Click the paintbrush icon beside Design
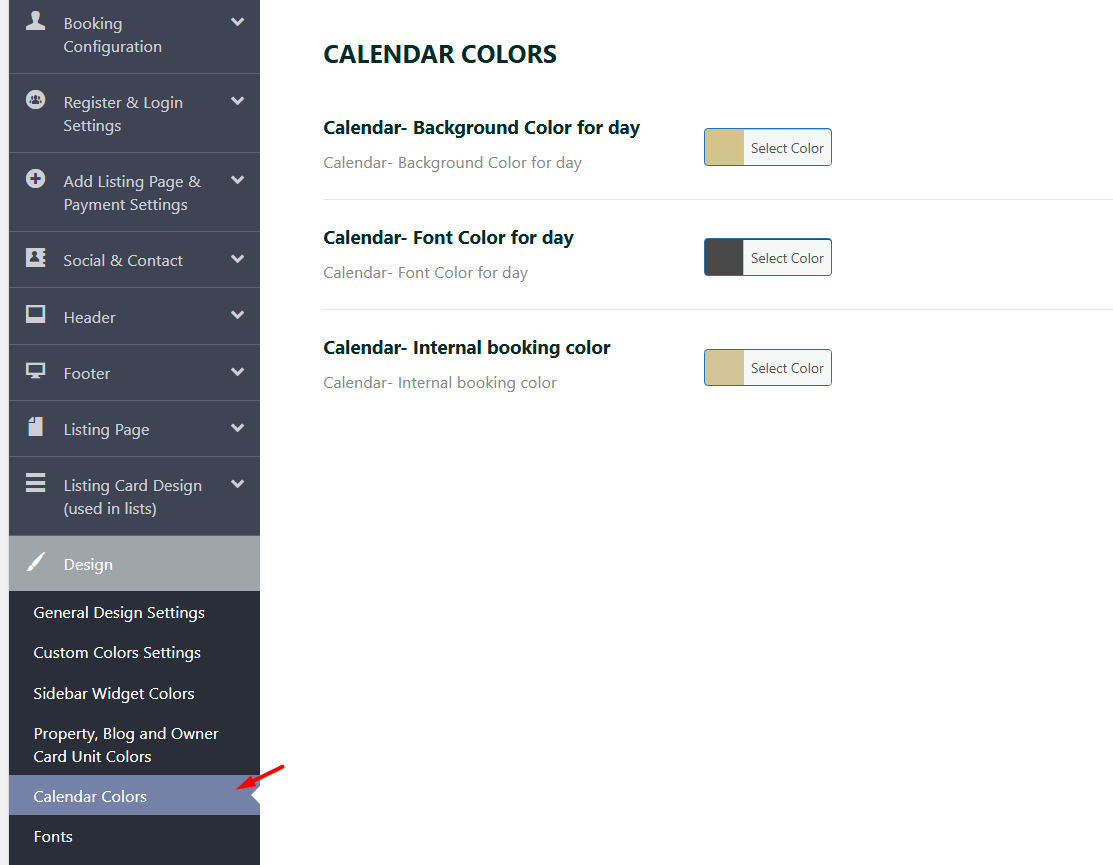Viewport: 1113px width, 865px height. tap(35, 562)
